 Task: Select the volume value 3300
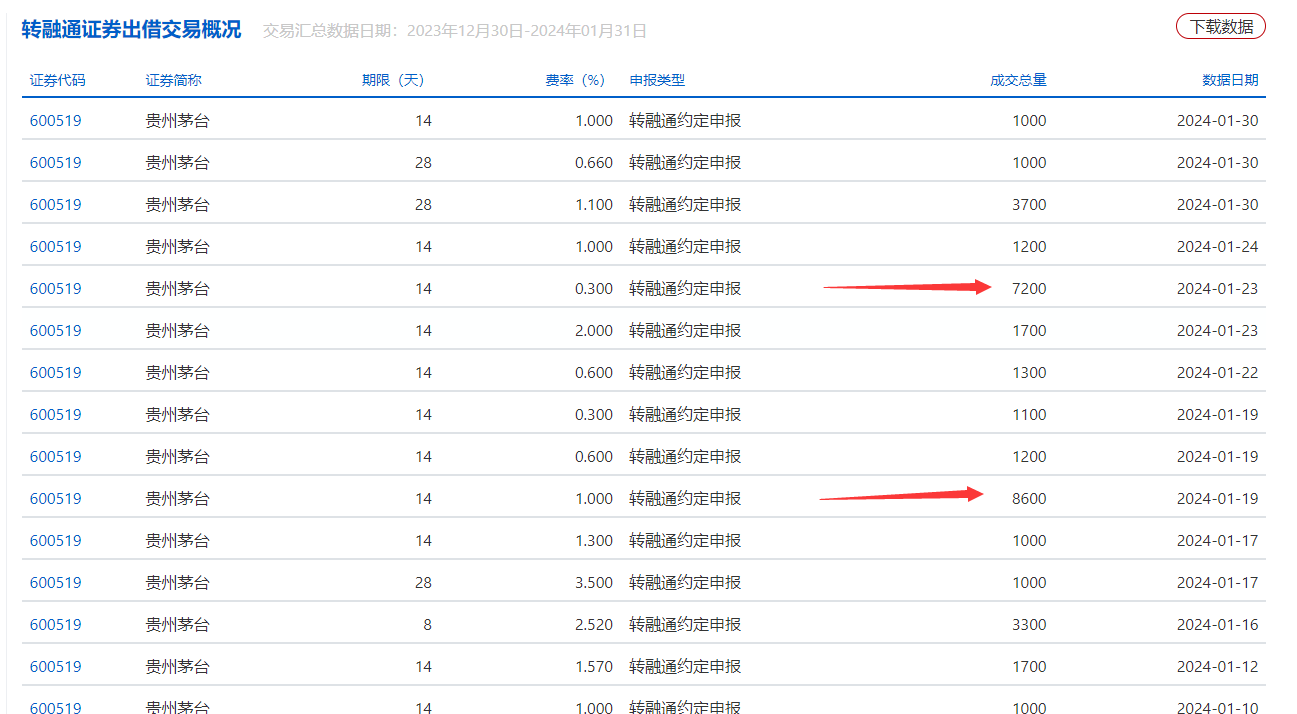(x=1029, y=625)
